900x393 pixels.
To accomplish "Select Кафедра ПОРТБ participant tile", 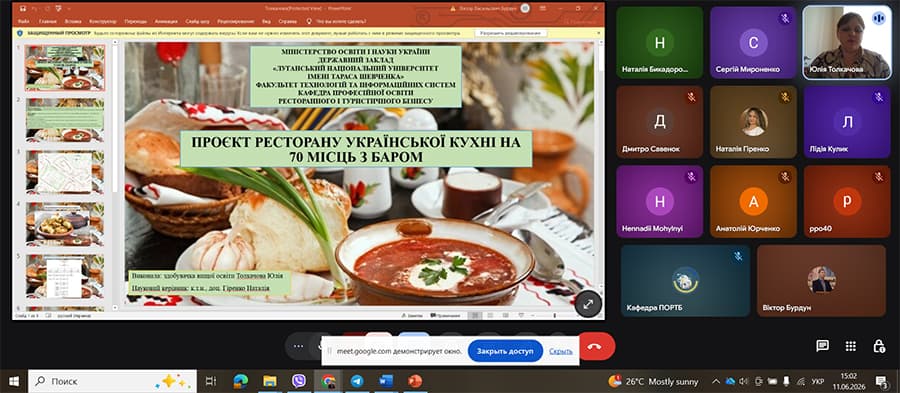I will 685,281.
